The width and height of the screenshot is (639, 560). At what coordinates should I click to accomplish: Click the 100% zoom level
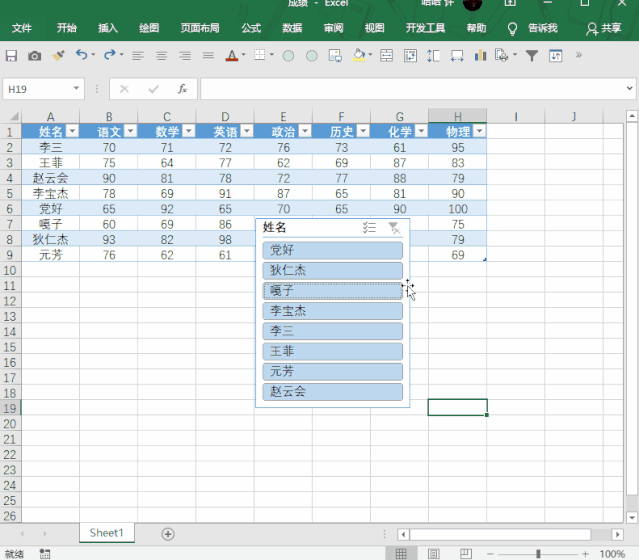pos(612,554)
